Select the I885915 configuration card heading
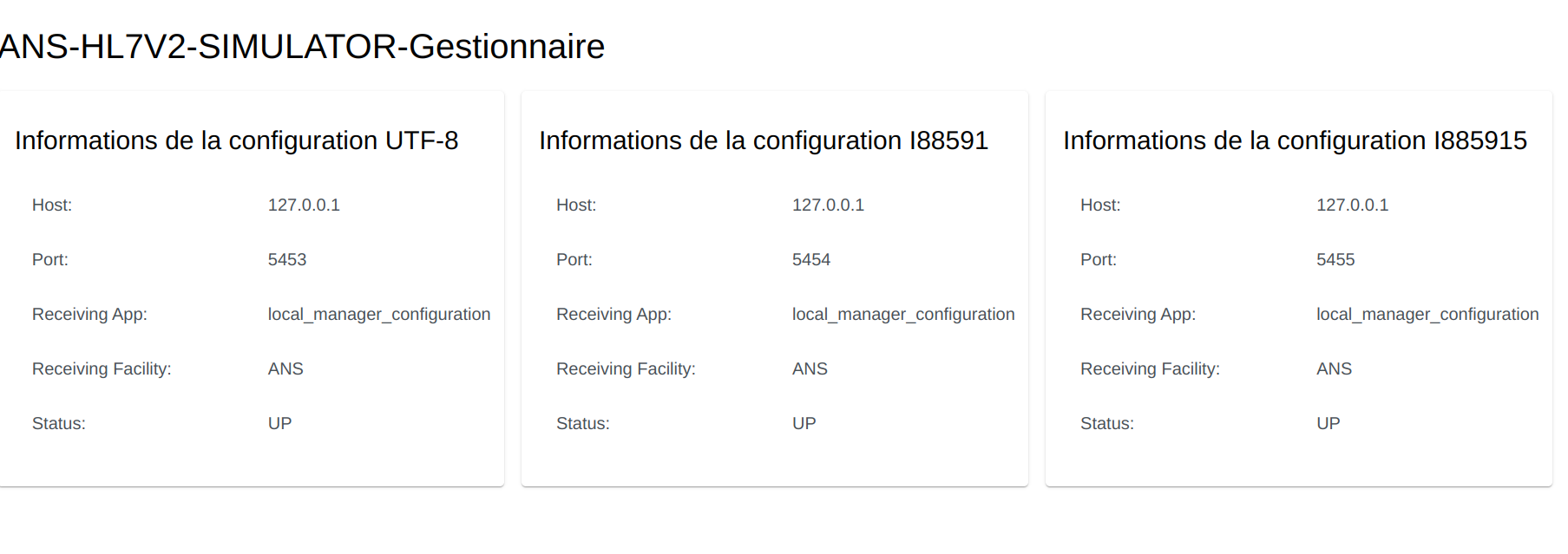This screenshot has width=1568, height=554. click(x=1295, y=140)
